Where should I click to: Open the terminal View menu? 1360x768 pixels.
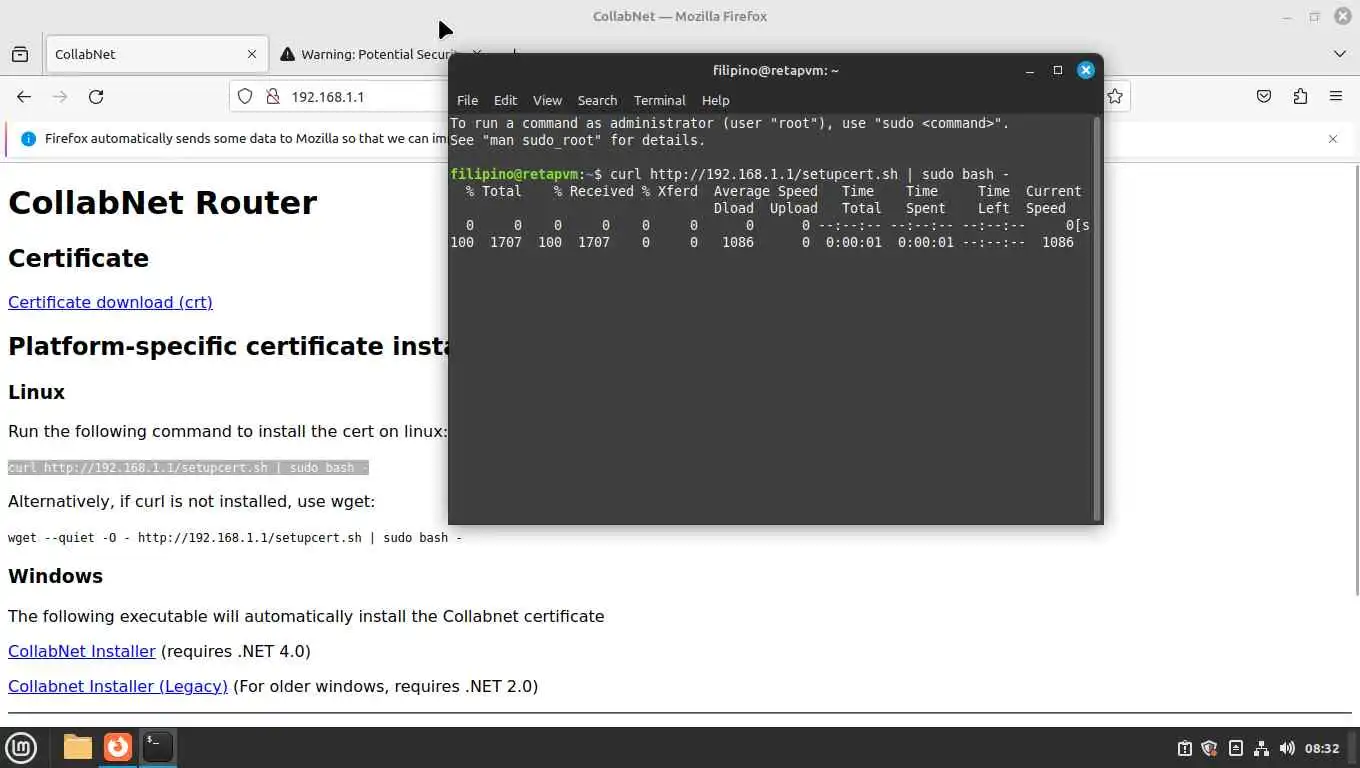[547, 100]
